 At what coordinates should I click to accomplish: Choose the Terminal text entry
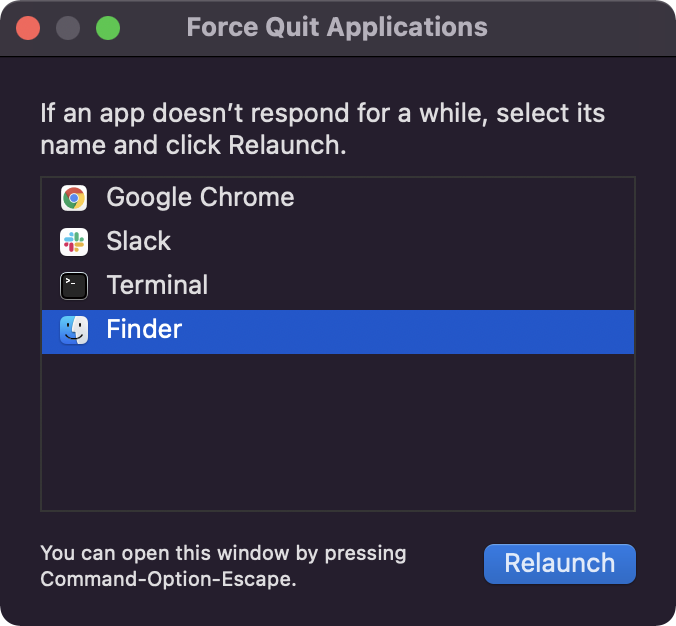coord(157,285)
